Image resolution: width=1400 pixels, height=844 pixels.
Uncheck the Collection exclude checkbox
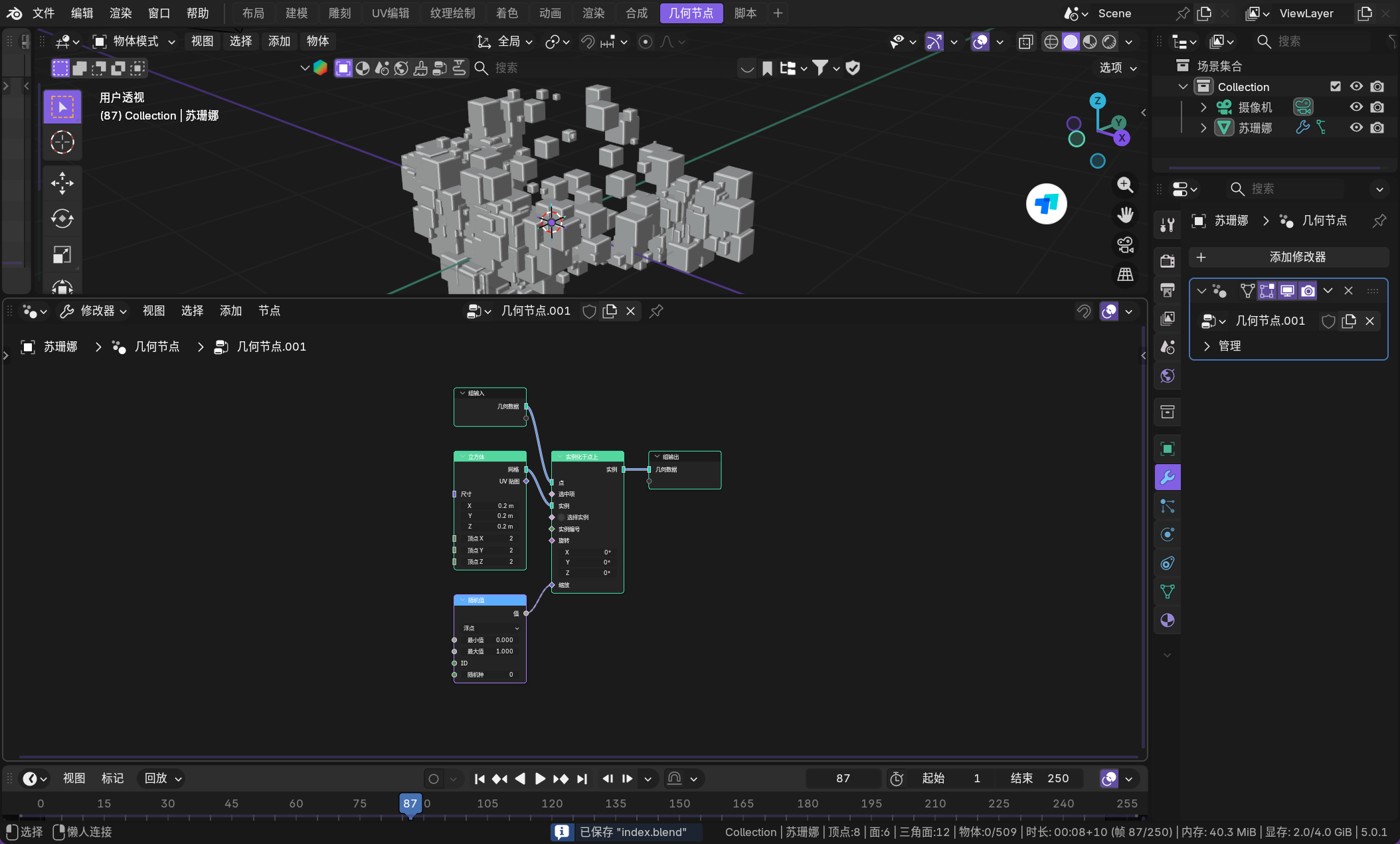point(1336,86)
